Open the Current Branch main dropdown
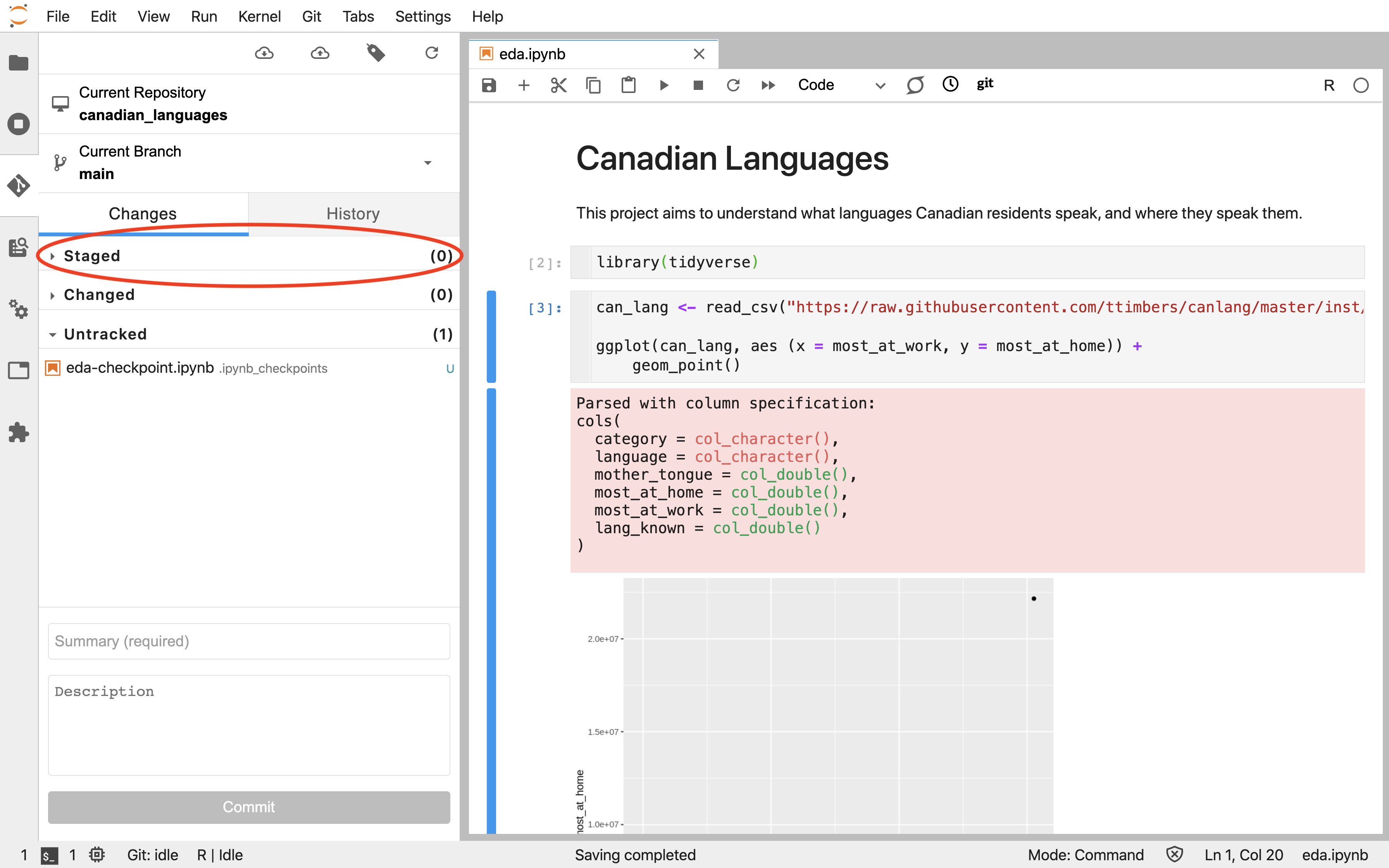The height and width of the screenshot is (868, 1389). click(x=249, y=163)
